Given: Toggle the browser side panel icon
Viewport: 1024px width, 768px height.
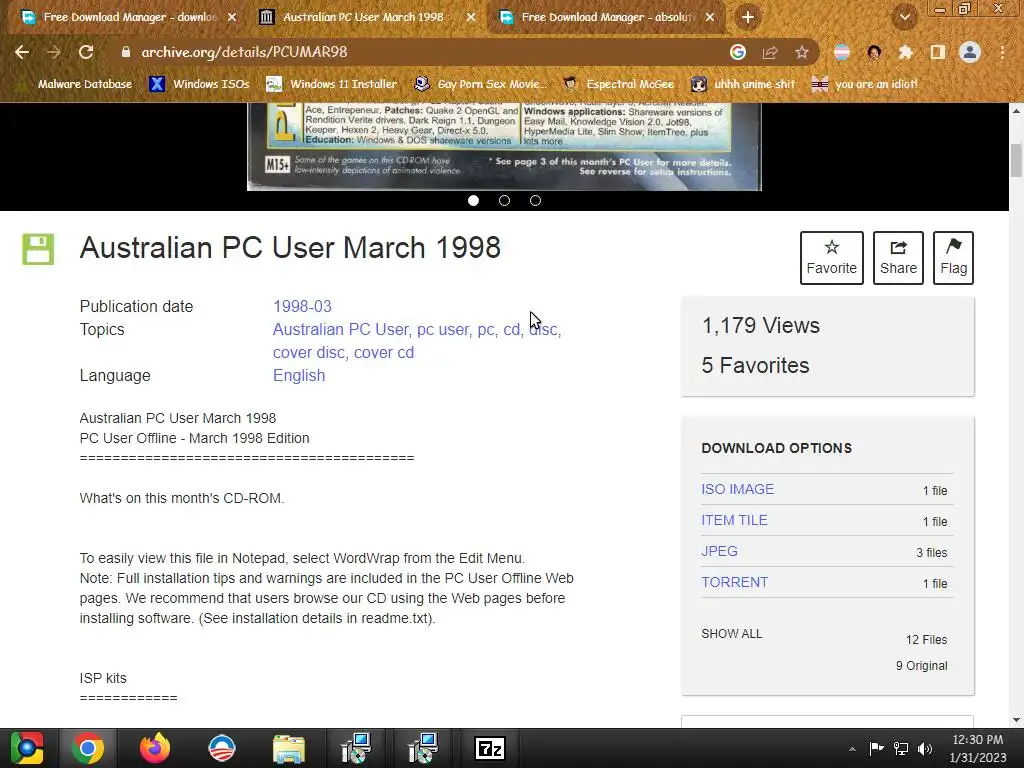Looking at the screenshot, I should coord(938,52).
